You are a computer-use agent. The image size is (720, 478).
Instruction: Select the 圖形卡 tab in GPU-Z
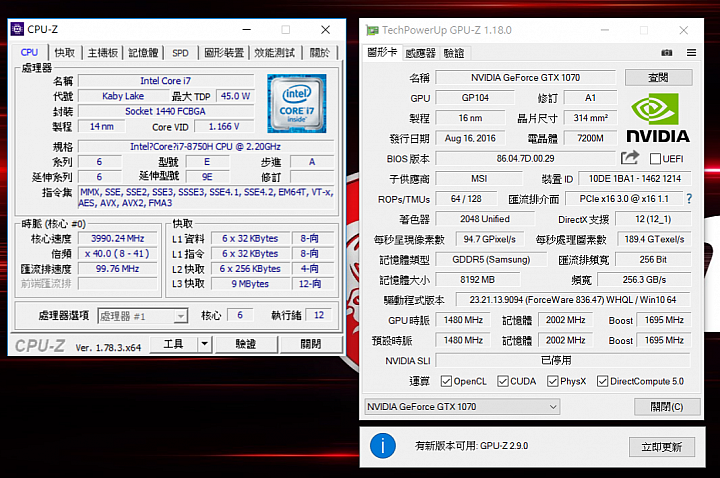[382, 52]
